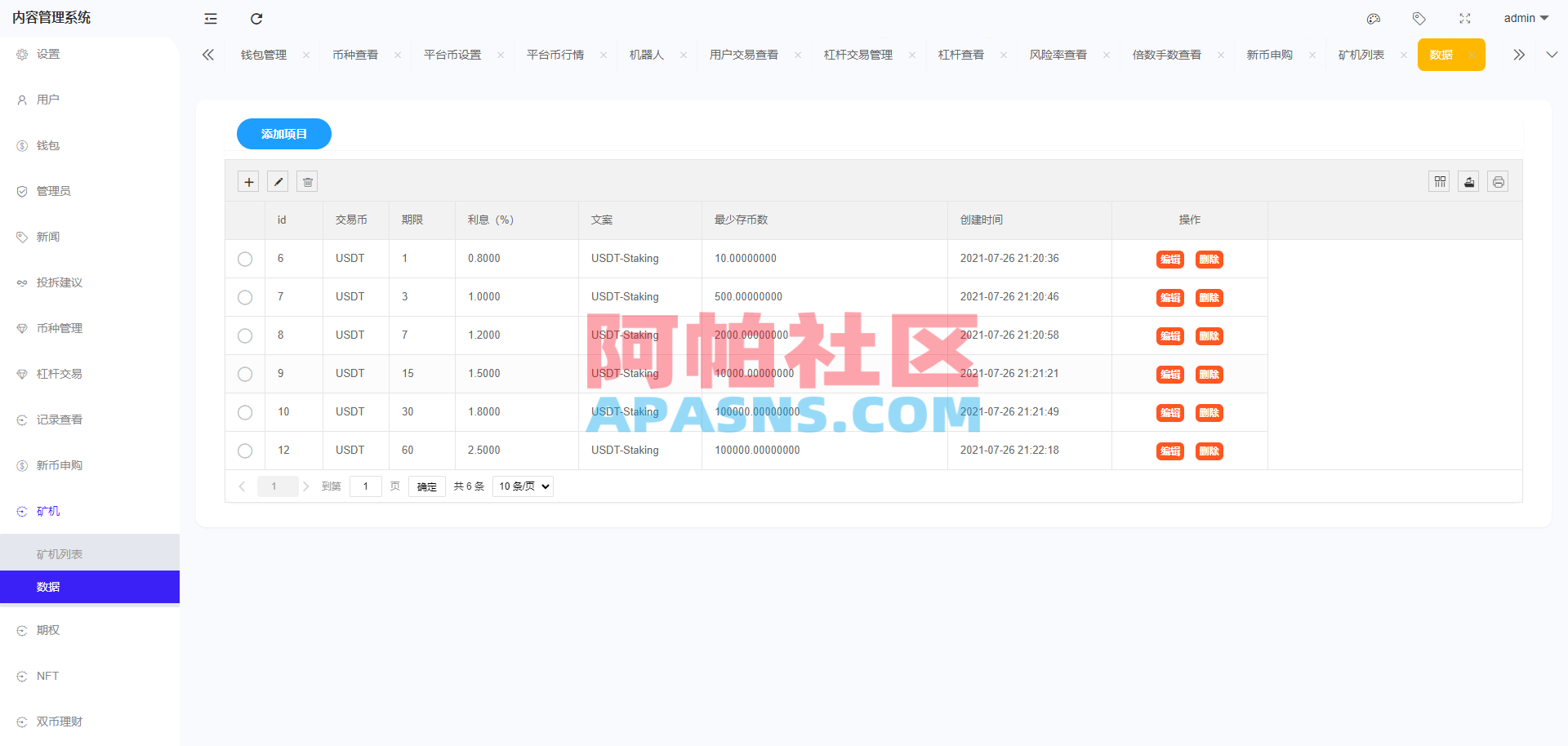Screen dimensions: 1568x746
Task: Select the radio button for row id 6
Action: tap(245, 259)
